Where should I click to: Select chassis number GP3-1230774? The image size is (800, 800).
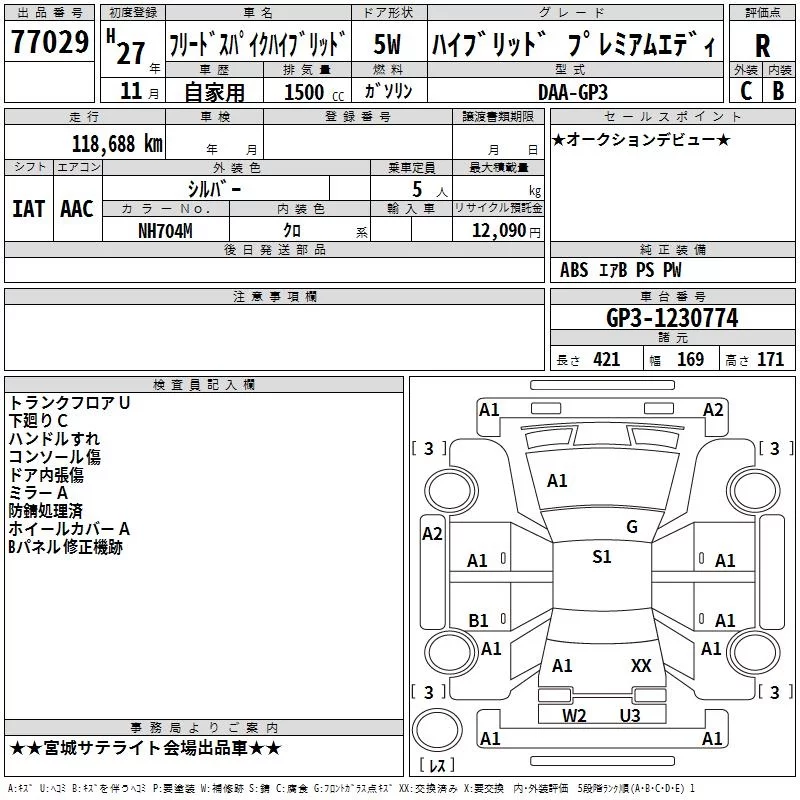[x=672, y=318]
